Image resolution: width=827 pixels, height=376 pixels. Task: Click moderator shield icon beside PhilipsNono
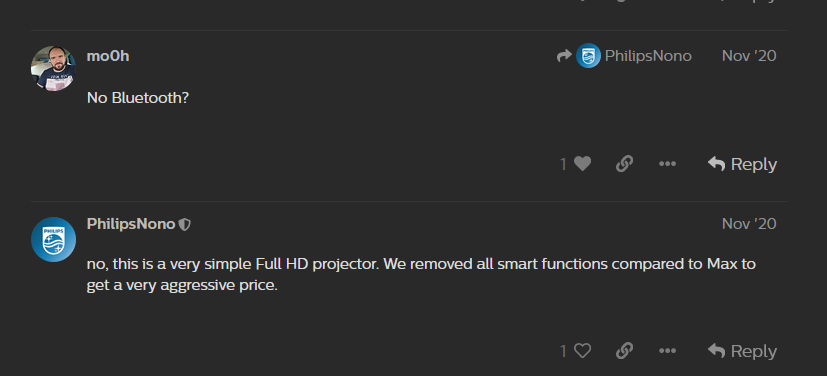pos(185,225)
